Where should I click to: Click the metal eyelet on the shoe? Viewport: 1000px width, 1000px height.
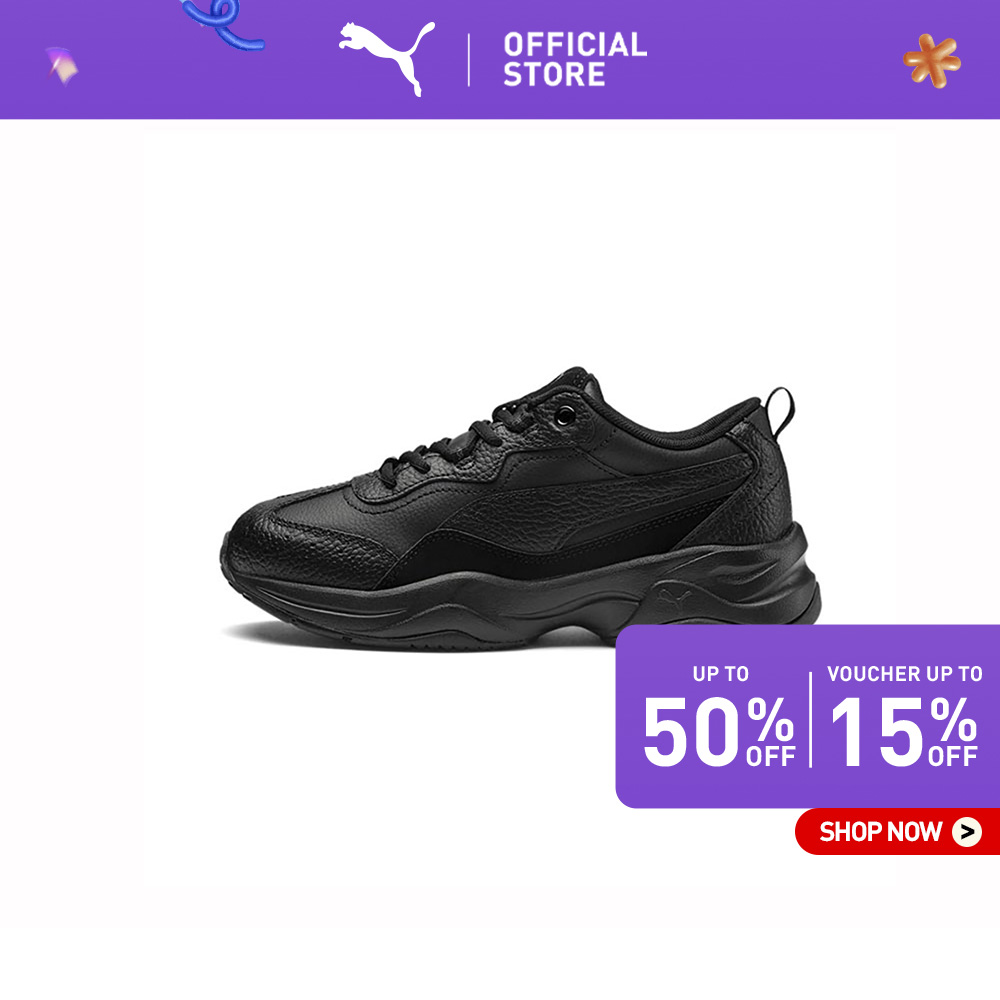point(564,416)
